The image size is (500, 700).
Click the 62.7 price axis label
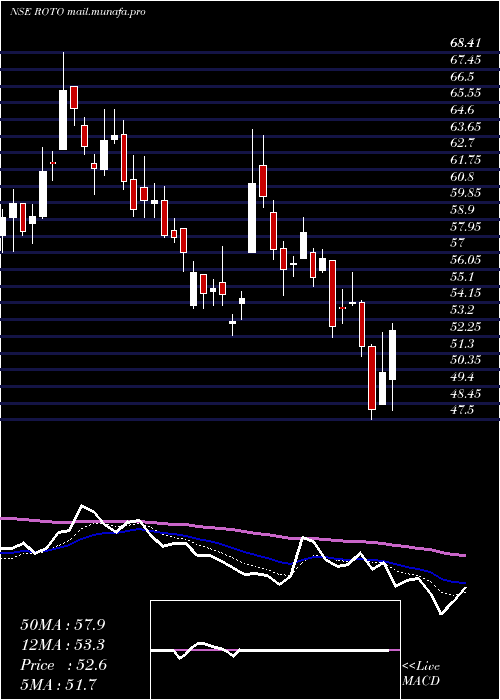pos(462,143)
